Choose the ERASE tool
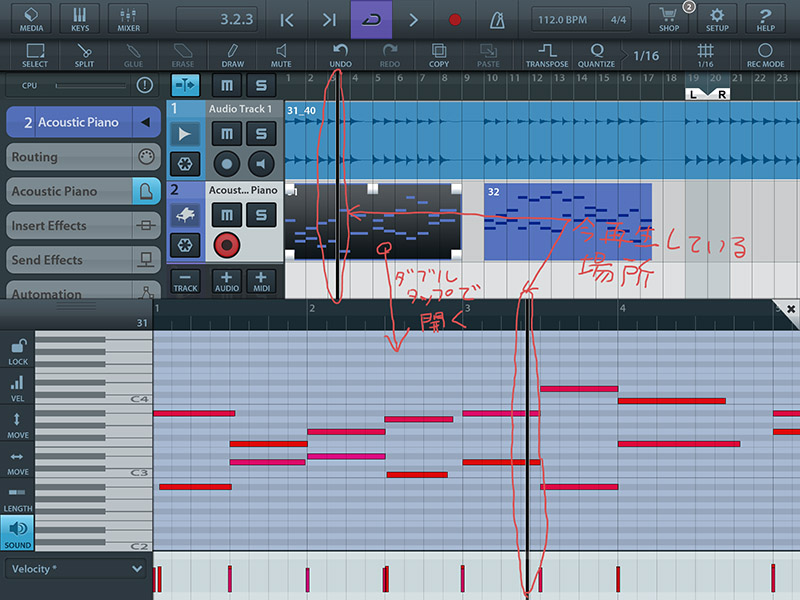The height and width of the screenshot is (600, 800). pyautogui.click(x=183, y=55)
